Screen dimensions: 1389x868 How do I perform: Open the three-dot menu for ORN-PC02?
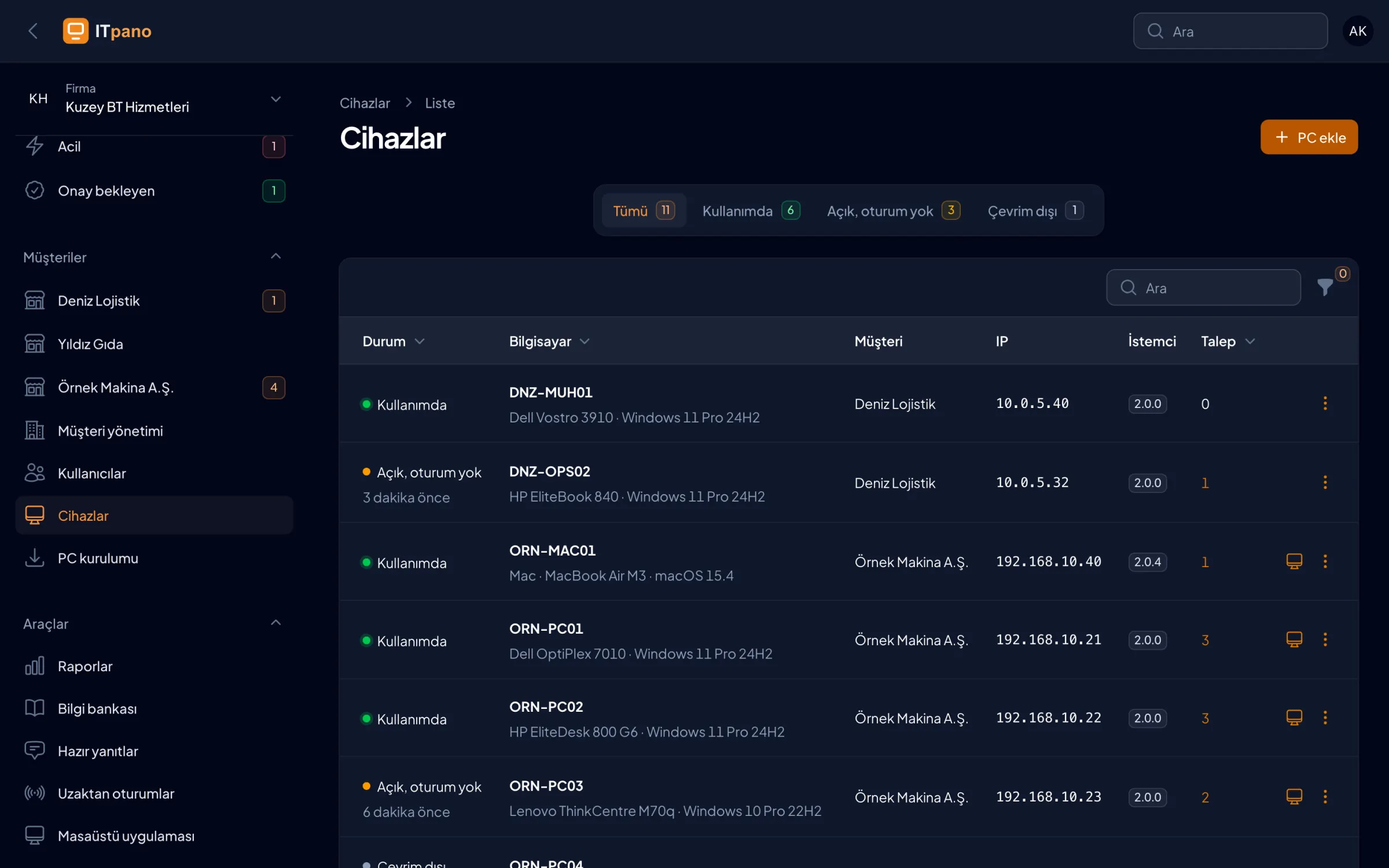1325,718
